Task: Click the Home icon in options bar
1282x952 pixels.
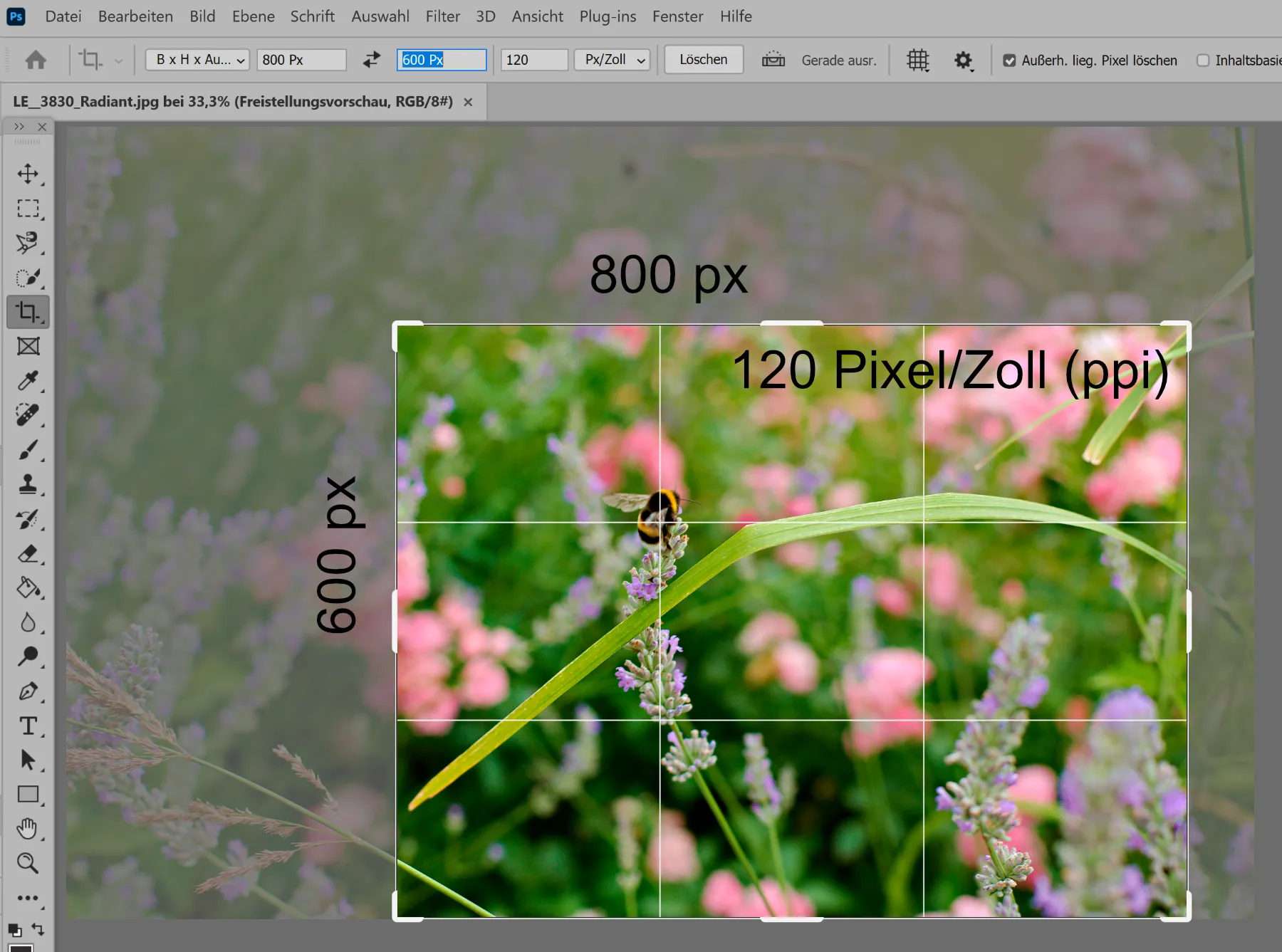Action: click(36, 61)
